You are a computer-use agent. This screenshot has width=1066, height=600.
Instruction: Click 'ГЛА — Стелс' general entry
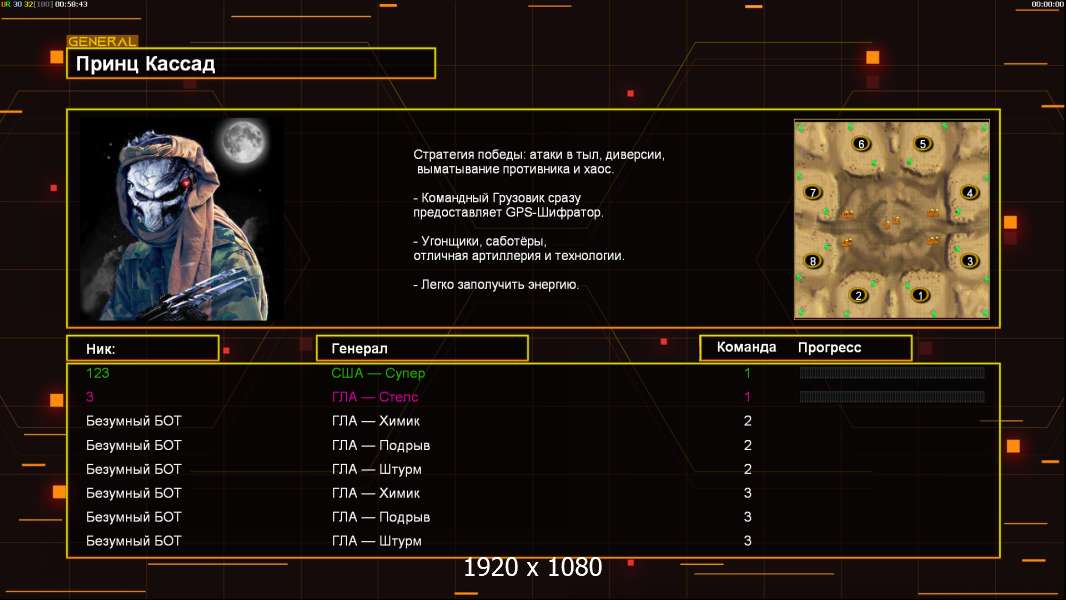(x=375, y=397)
